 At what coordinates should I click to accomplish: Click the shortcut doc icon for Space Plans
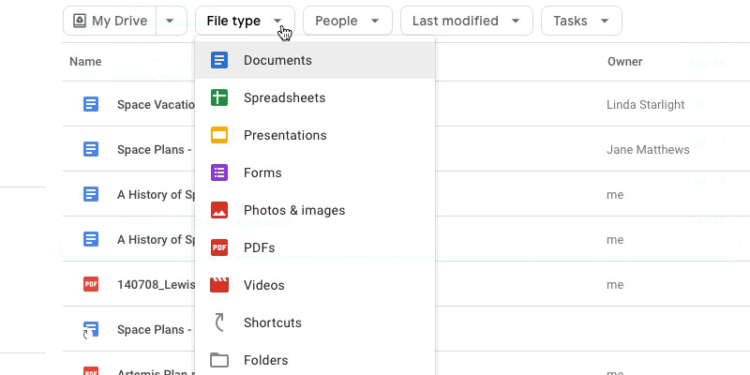point(90,330)
